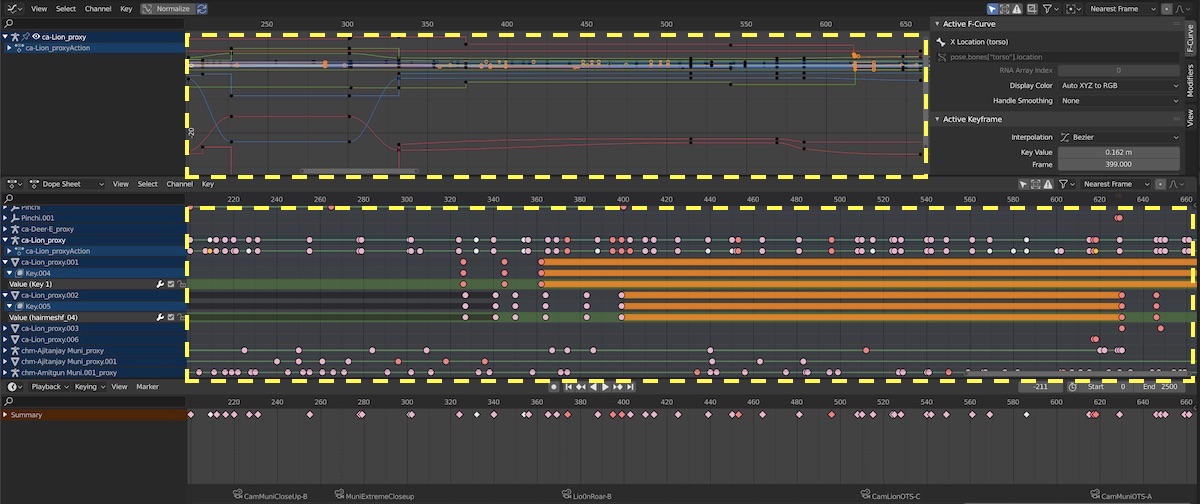Toggle ca-Lion_proxy eye visibility in Graph Editor
The image size is (1200, 504).
click(35, 36)
